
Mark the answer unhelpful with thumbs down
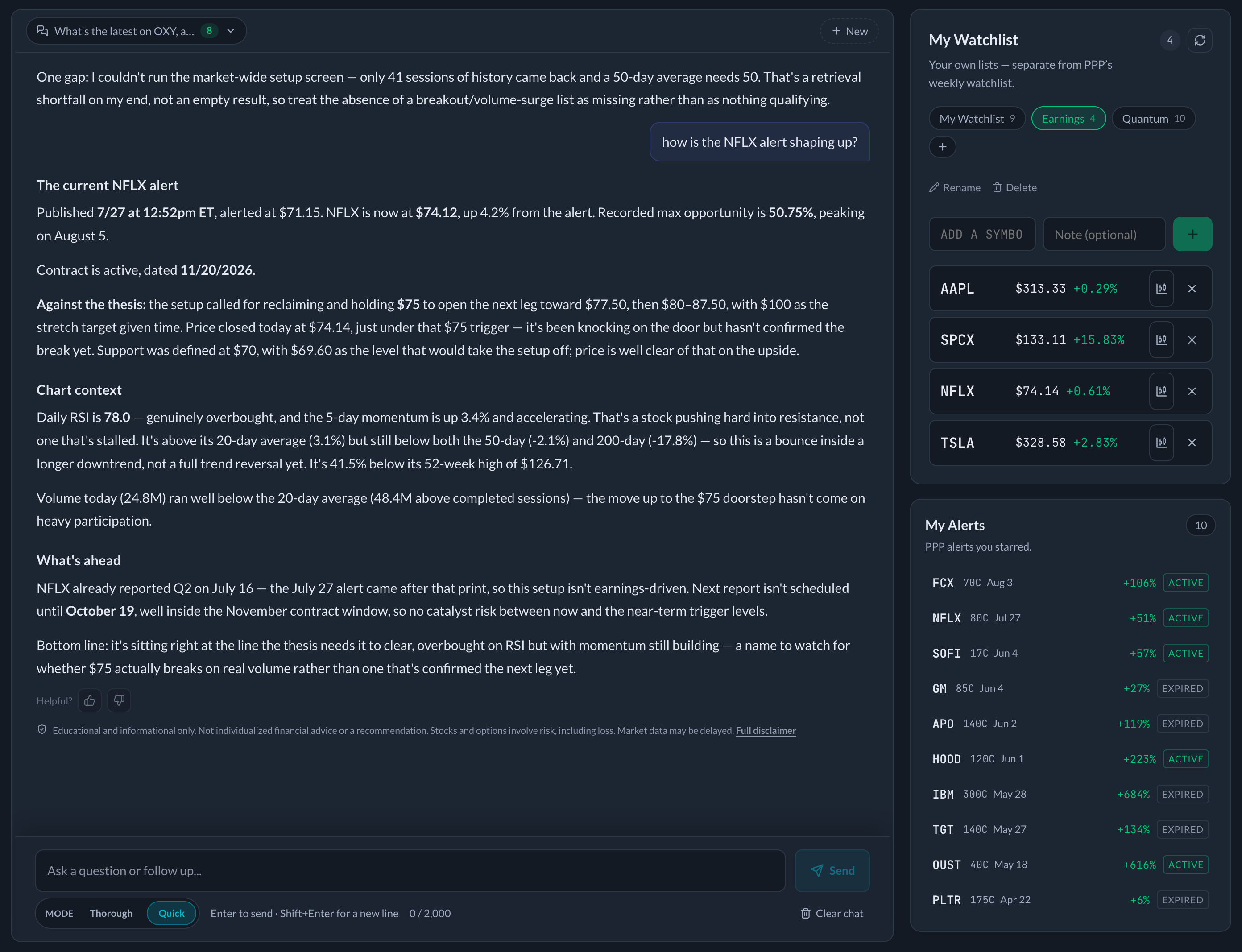[119, 700]
